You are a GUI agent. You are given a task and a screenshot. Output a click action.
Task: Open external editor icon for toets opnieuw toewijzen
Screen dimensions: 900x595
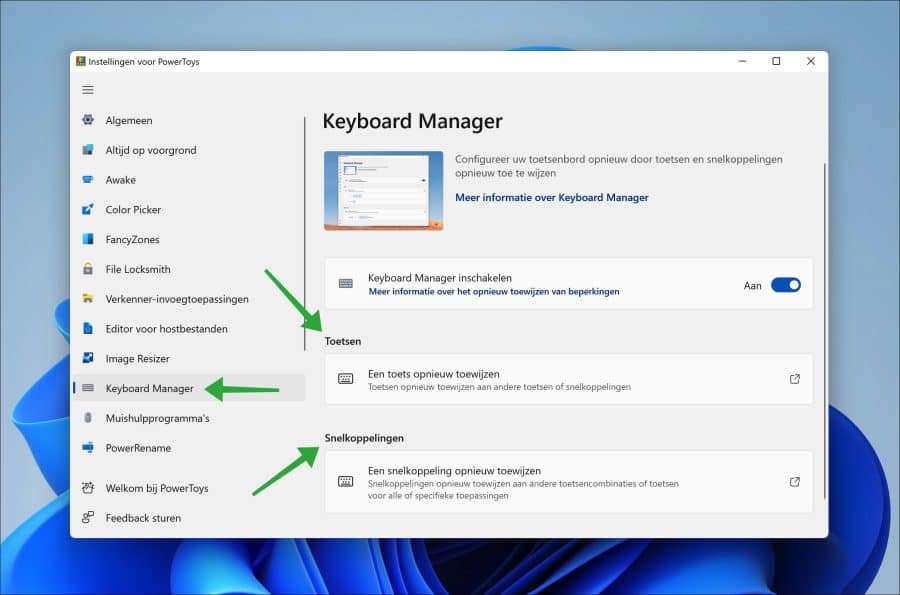795,379
